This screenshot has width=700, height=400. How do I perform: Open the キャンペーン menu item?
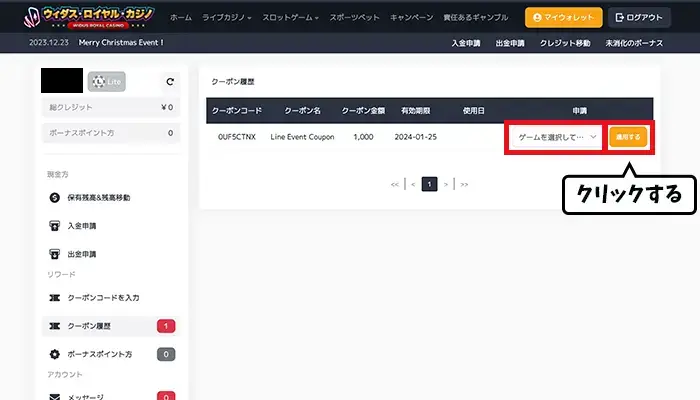coord(412,18)
